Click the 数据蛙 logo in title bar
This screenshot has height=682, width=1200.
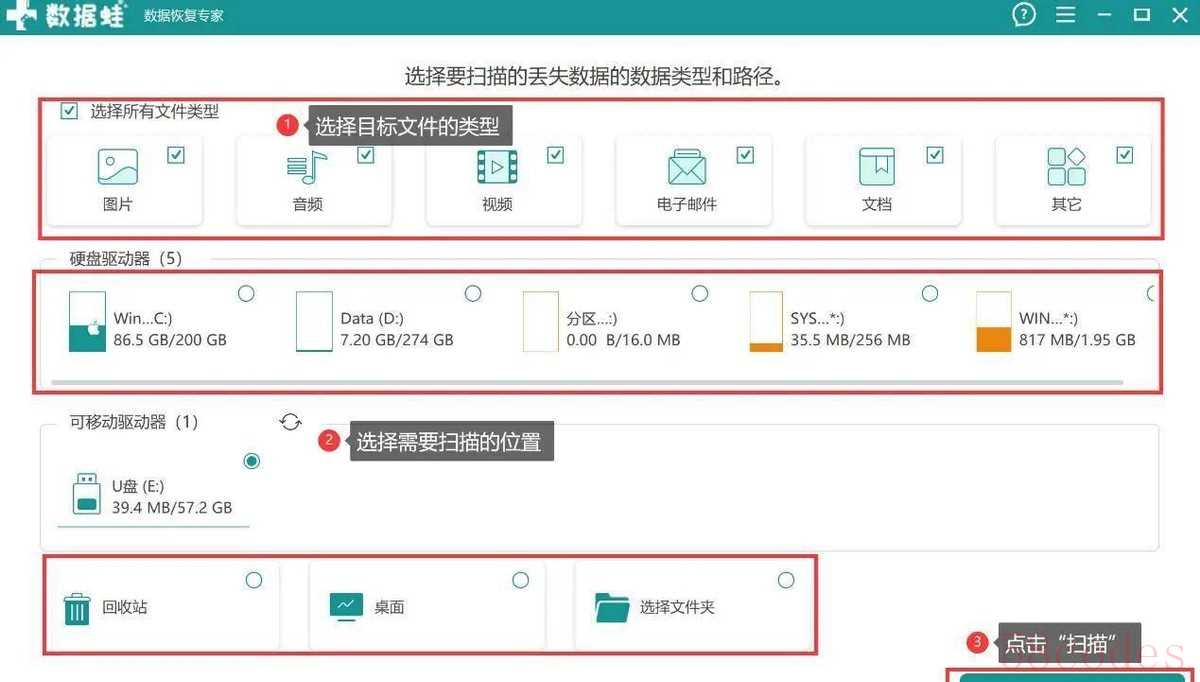[x=65, y=15]
